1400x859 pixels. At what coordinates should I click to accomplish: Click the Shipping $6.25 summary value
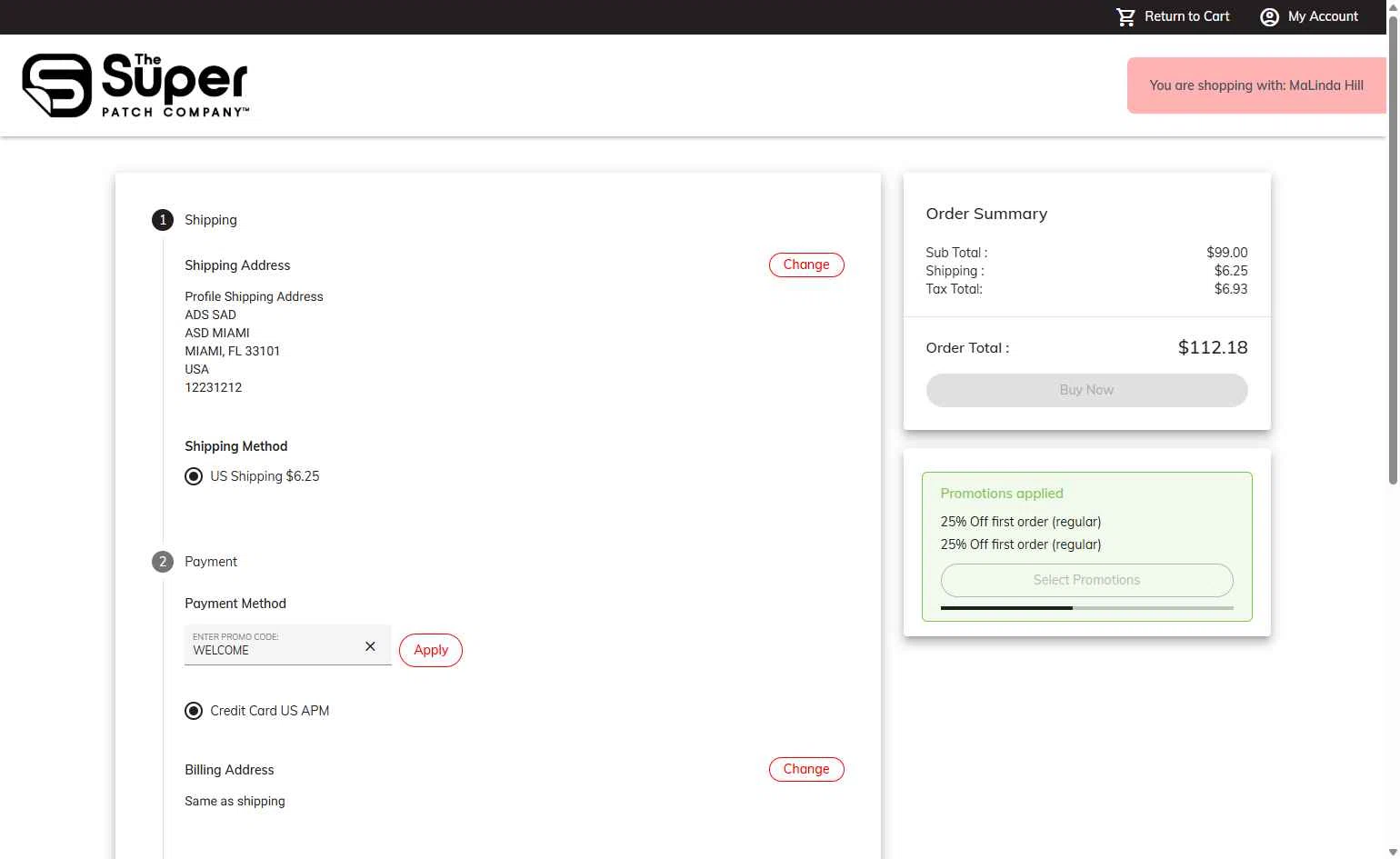pos(1231,271)
